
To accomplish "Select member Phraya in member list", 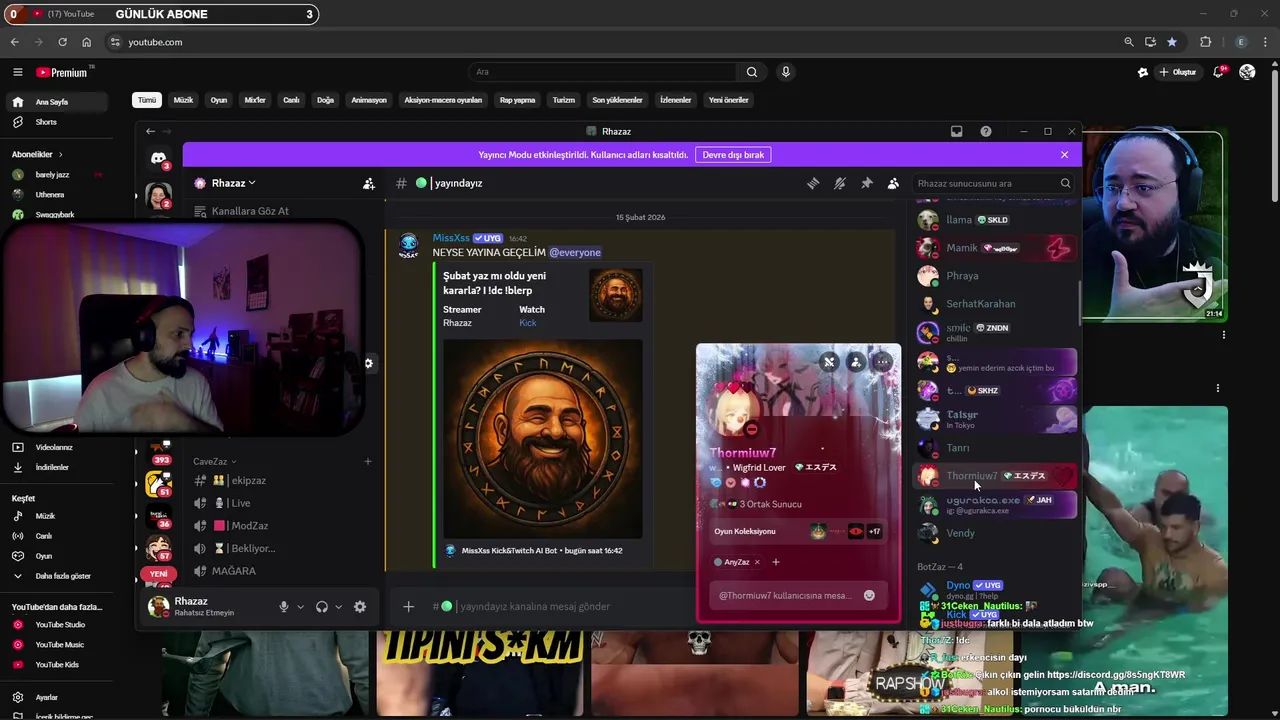I will (x=996, y=275).
